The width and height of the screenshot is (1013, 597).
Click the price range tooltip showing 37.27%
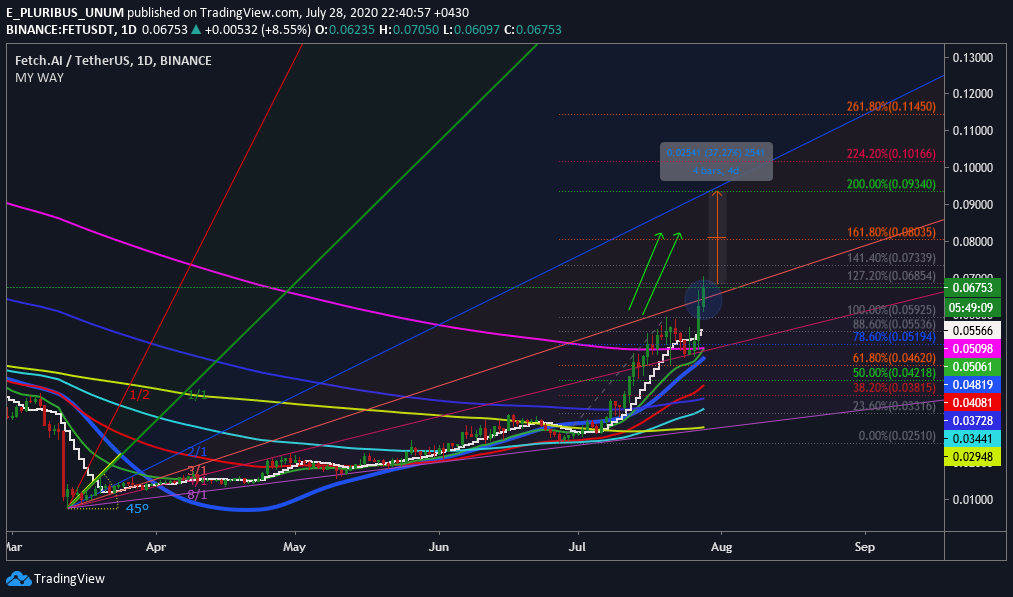[716, 161]
